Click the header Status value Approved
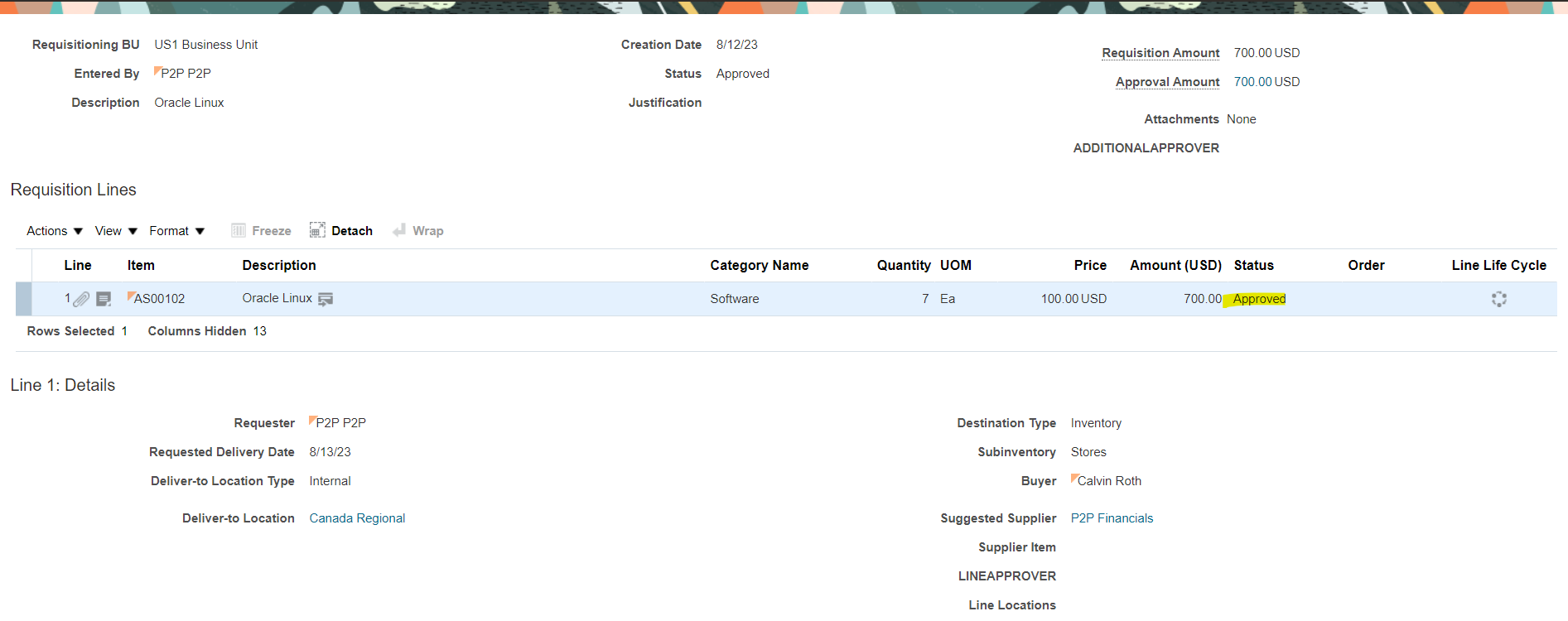Screen dimensions: 1568x621 click(742, 74)
